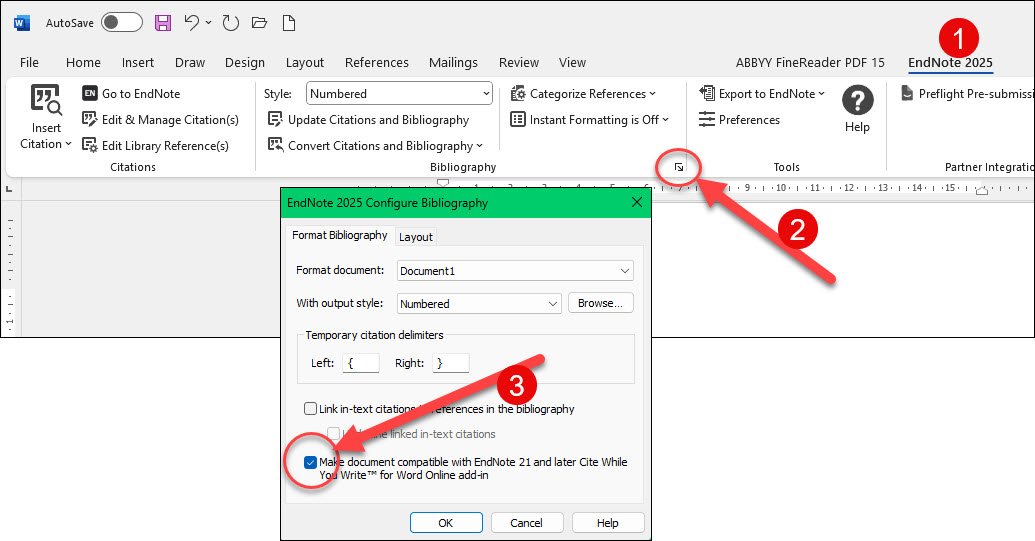
Task: Click Edit Library Reference(s) icon
Action: coord(90,146)
